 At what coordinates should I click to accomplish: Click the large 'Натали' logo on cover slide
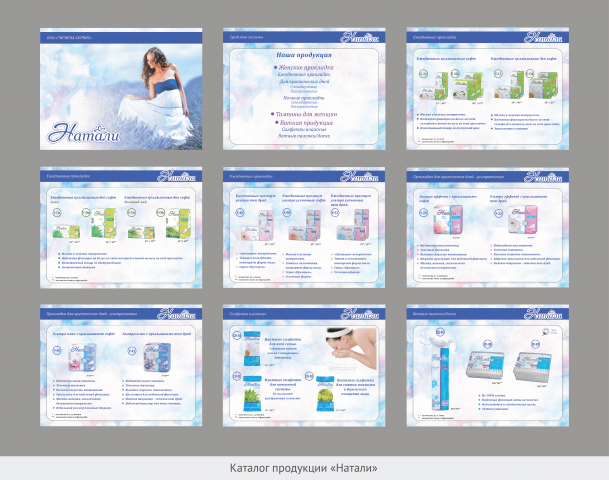[84, 133]
